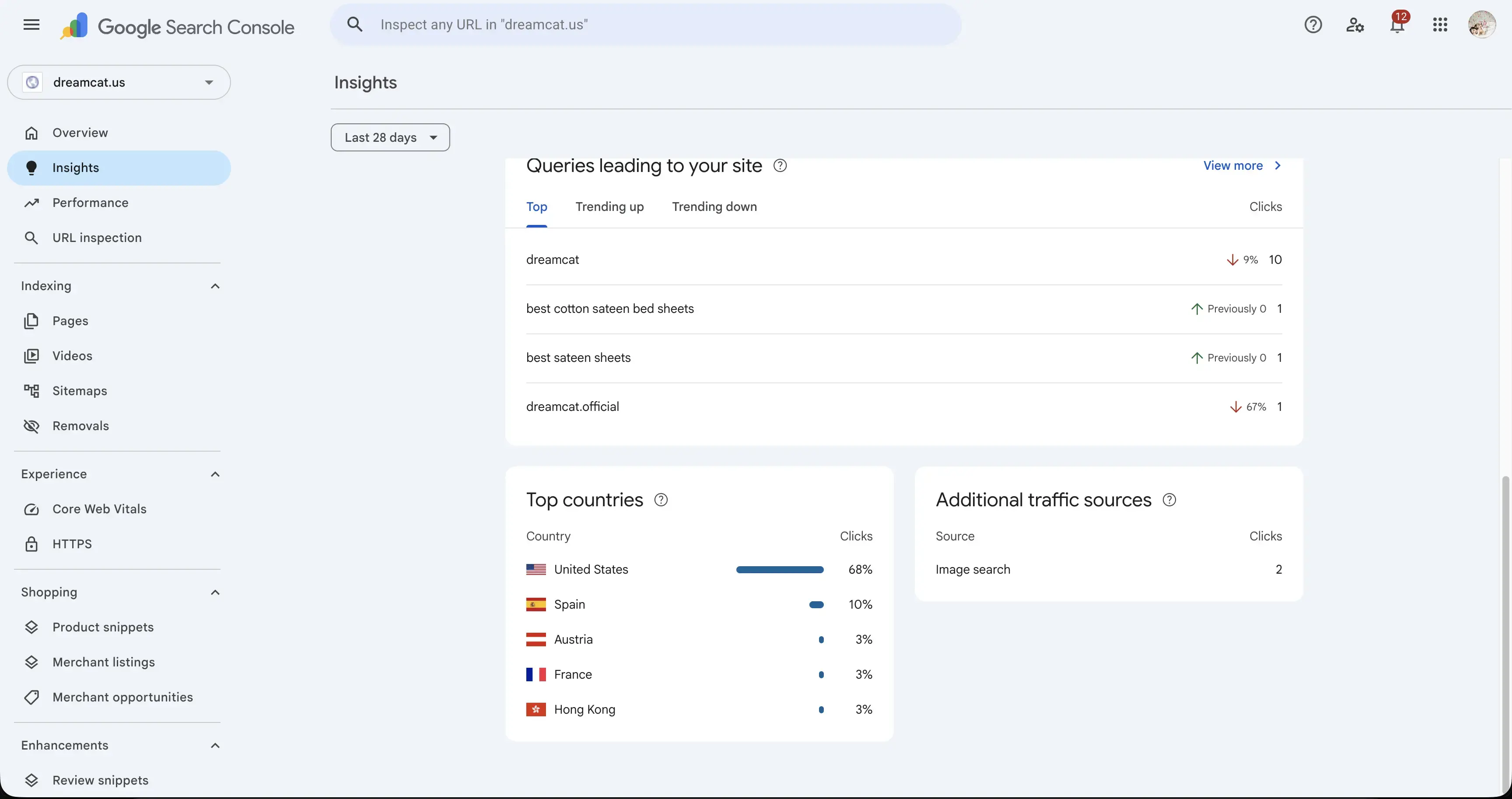The width and height of the screenshot is (1512, 799).
Task: Collapse the Shopping section
Action: [x=215, y=592]
